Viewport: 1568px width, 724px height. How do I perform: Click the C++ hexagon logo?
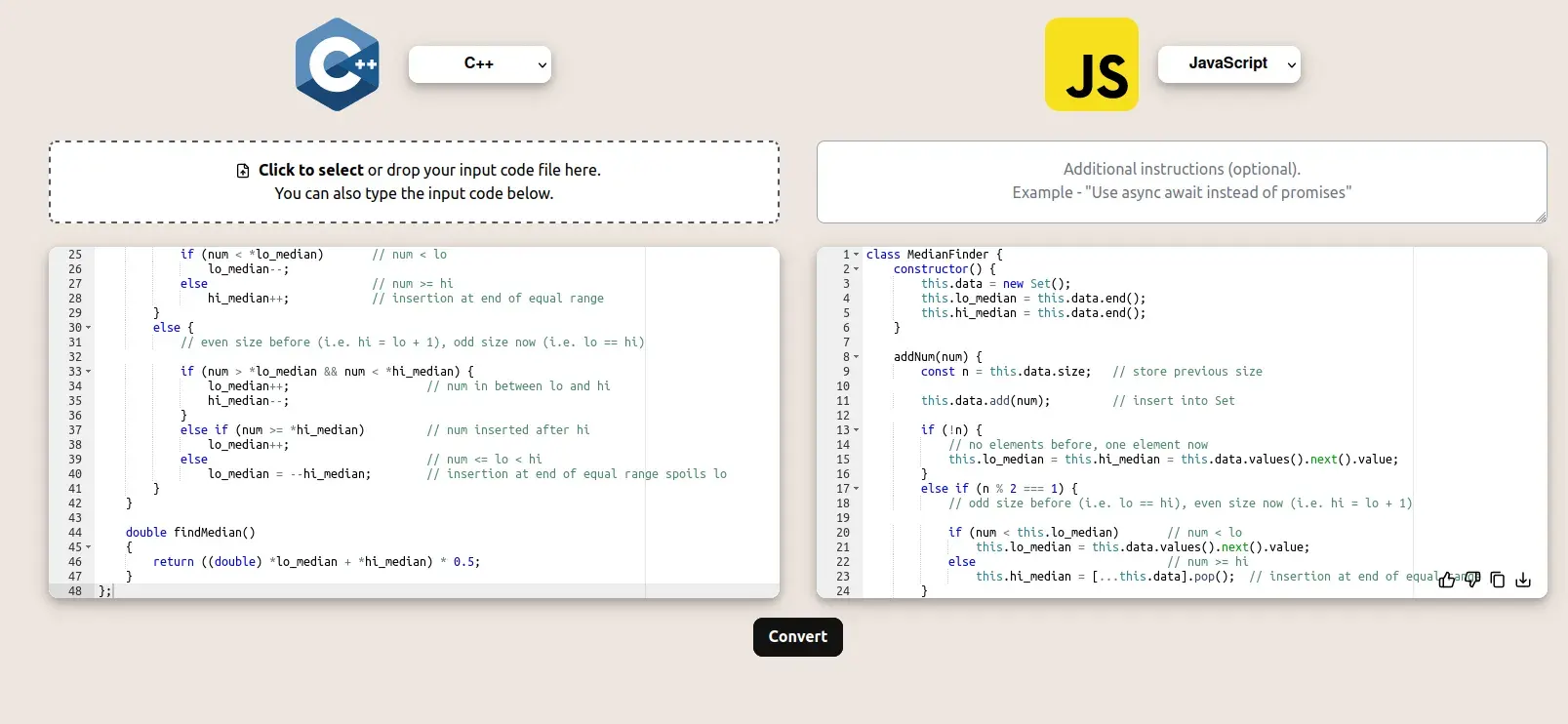point(338,64)
